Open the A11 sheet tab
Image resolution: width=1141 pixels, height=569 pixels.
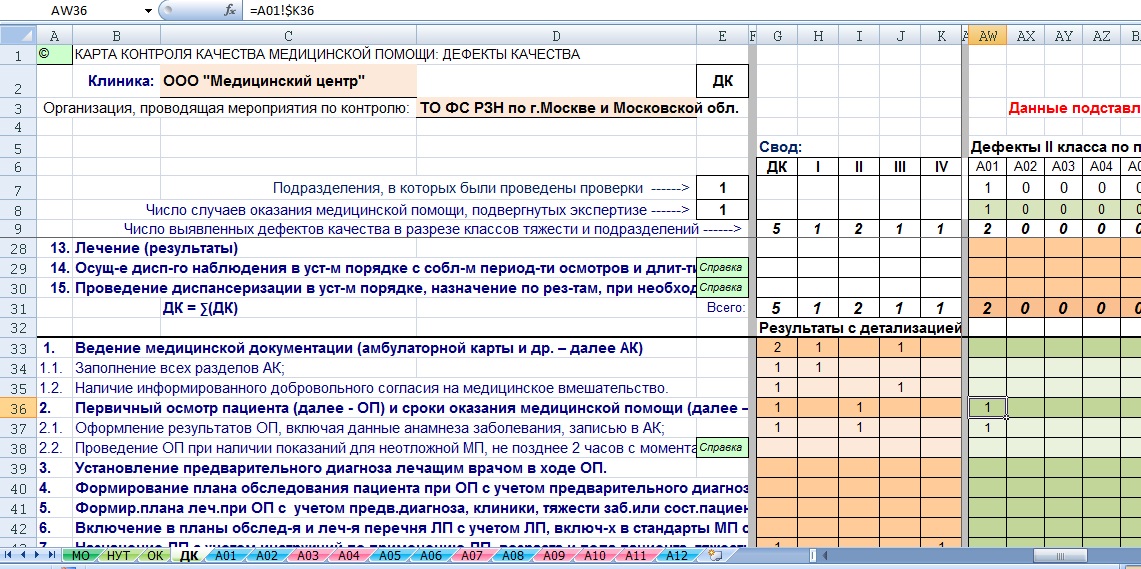click(635, 556)
